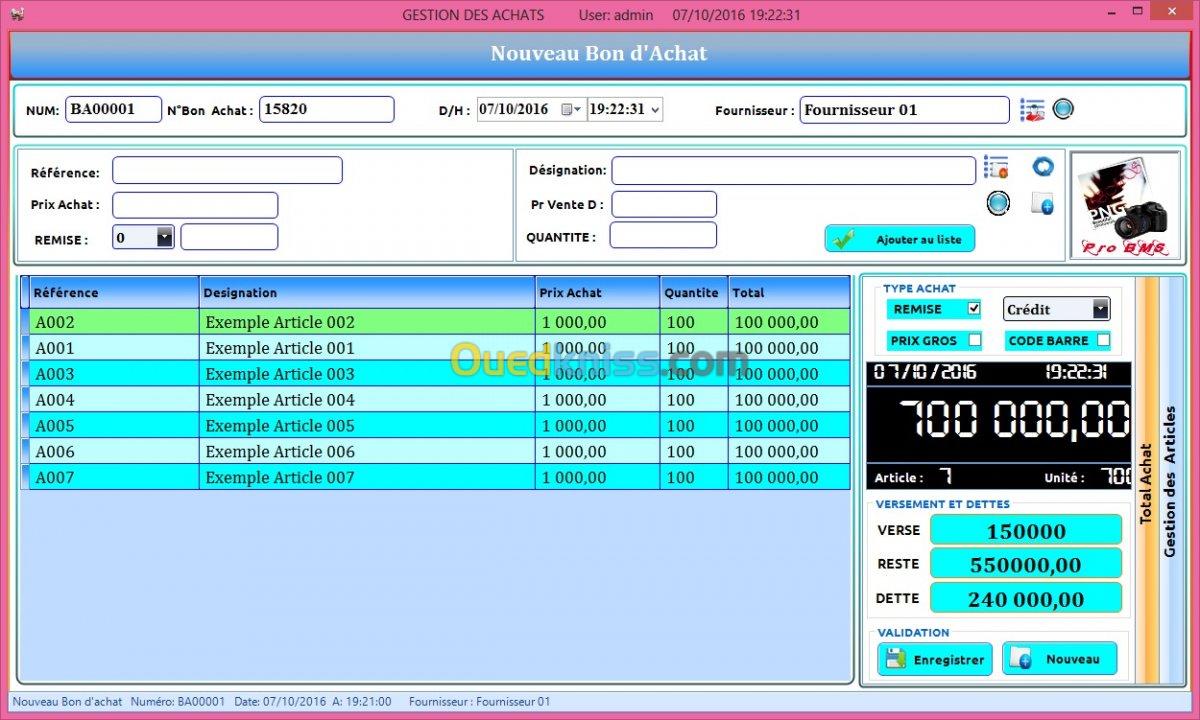Click the Ajouter au liste button
Viewport: 1200px width, 720px height.
pos(899,239)
